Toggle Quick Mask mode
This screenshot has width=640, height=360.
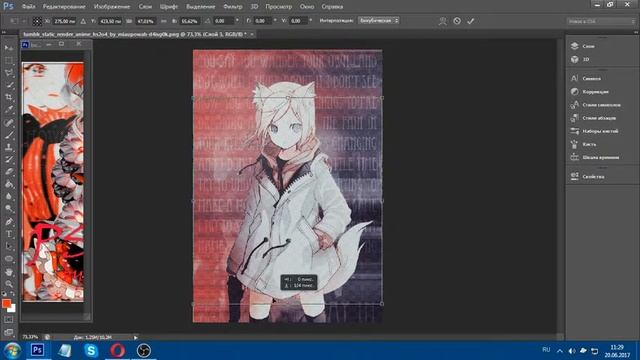click(x=9, y=320)
